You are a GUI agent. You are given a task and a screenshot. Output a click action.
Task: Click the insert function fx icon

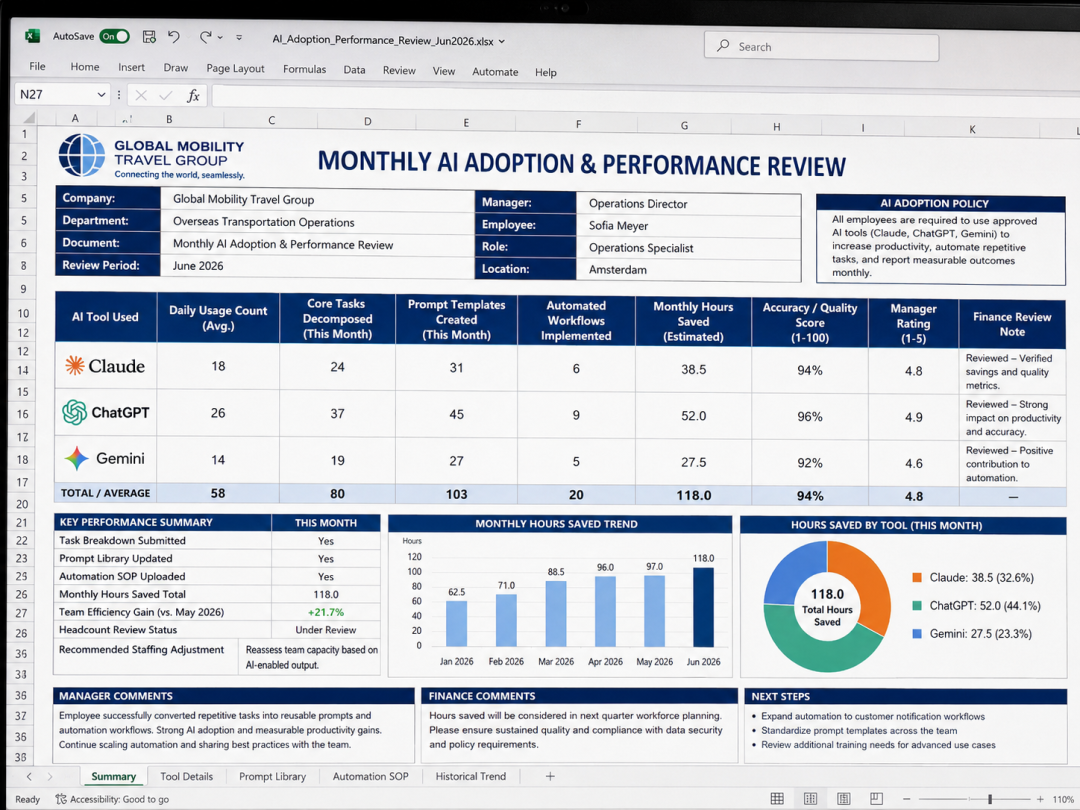click(x=194, y=96)
